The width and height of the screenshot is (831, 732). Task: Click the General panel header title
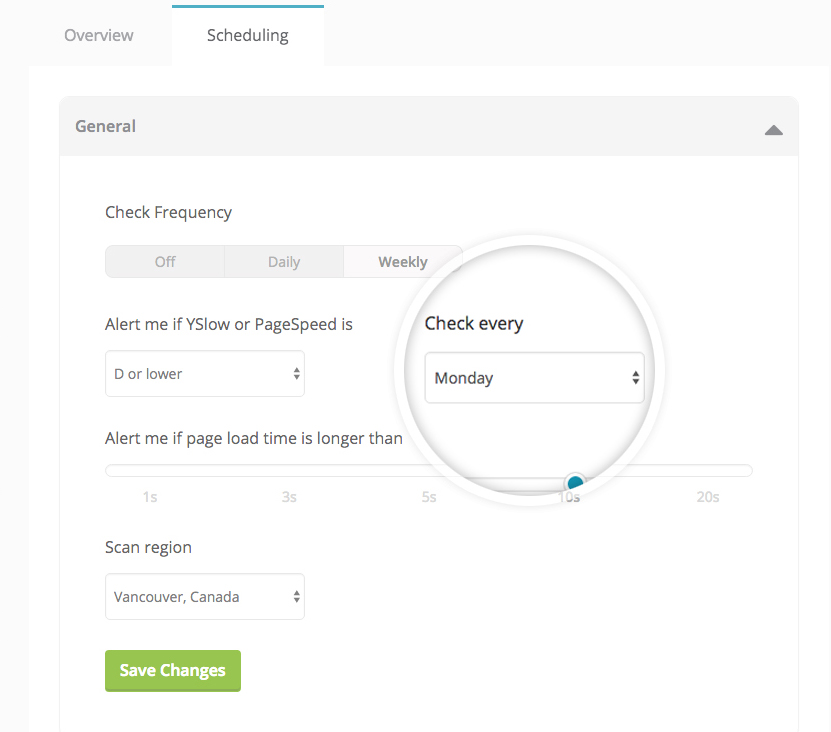click(105, 127)
